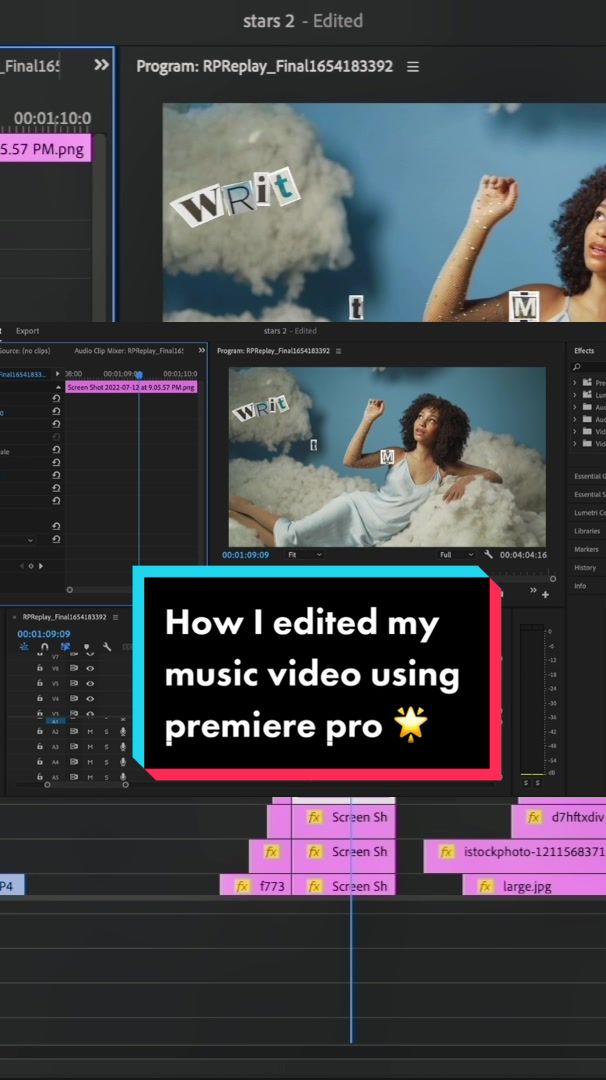This screenshot has width=606, height=1080.
Task: Toggle the timeline Snap magnet icon
Action: point(44,647)
